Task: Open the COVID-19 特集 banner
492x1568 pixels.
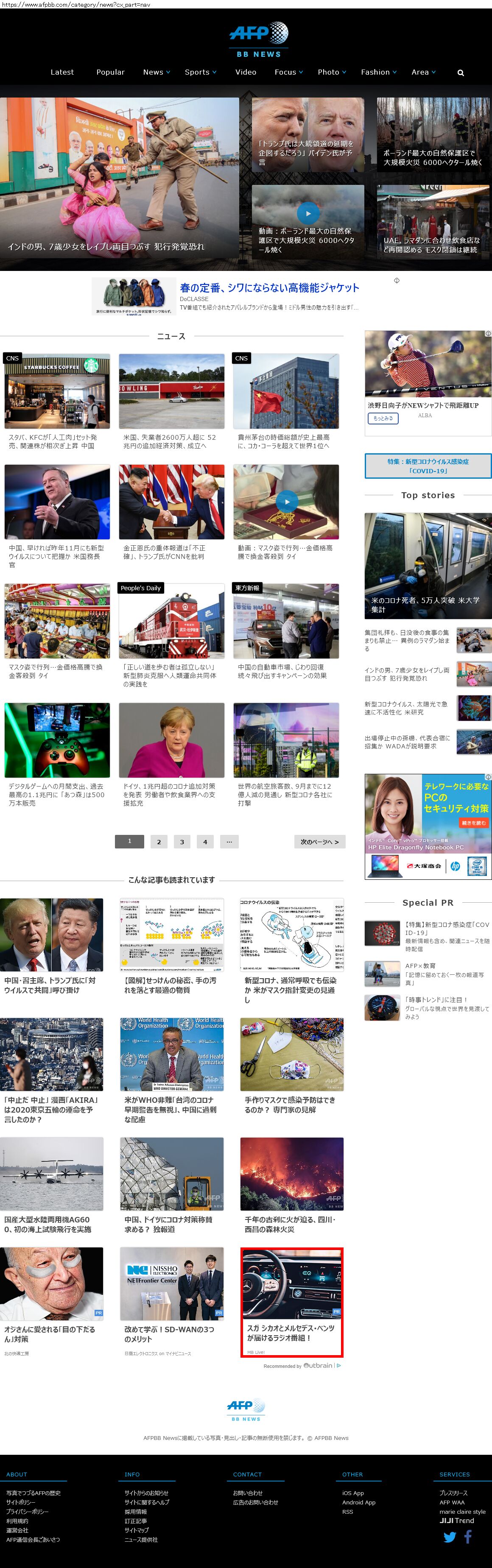Action: pyautogui.click(x=428, y=466)
